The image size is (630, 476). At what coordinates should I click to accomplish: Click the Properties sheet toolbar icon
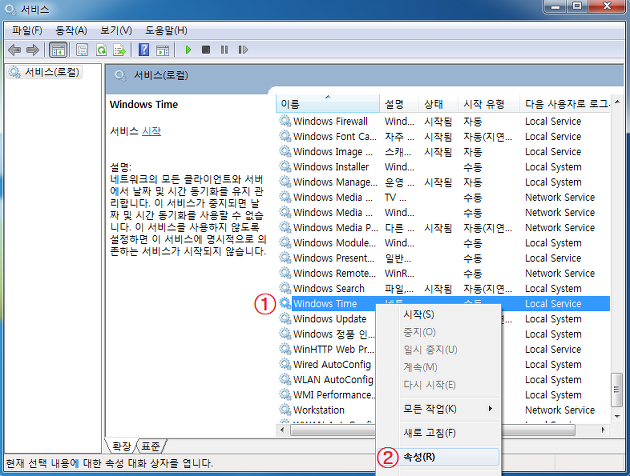[x=82, y=50]
